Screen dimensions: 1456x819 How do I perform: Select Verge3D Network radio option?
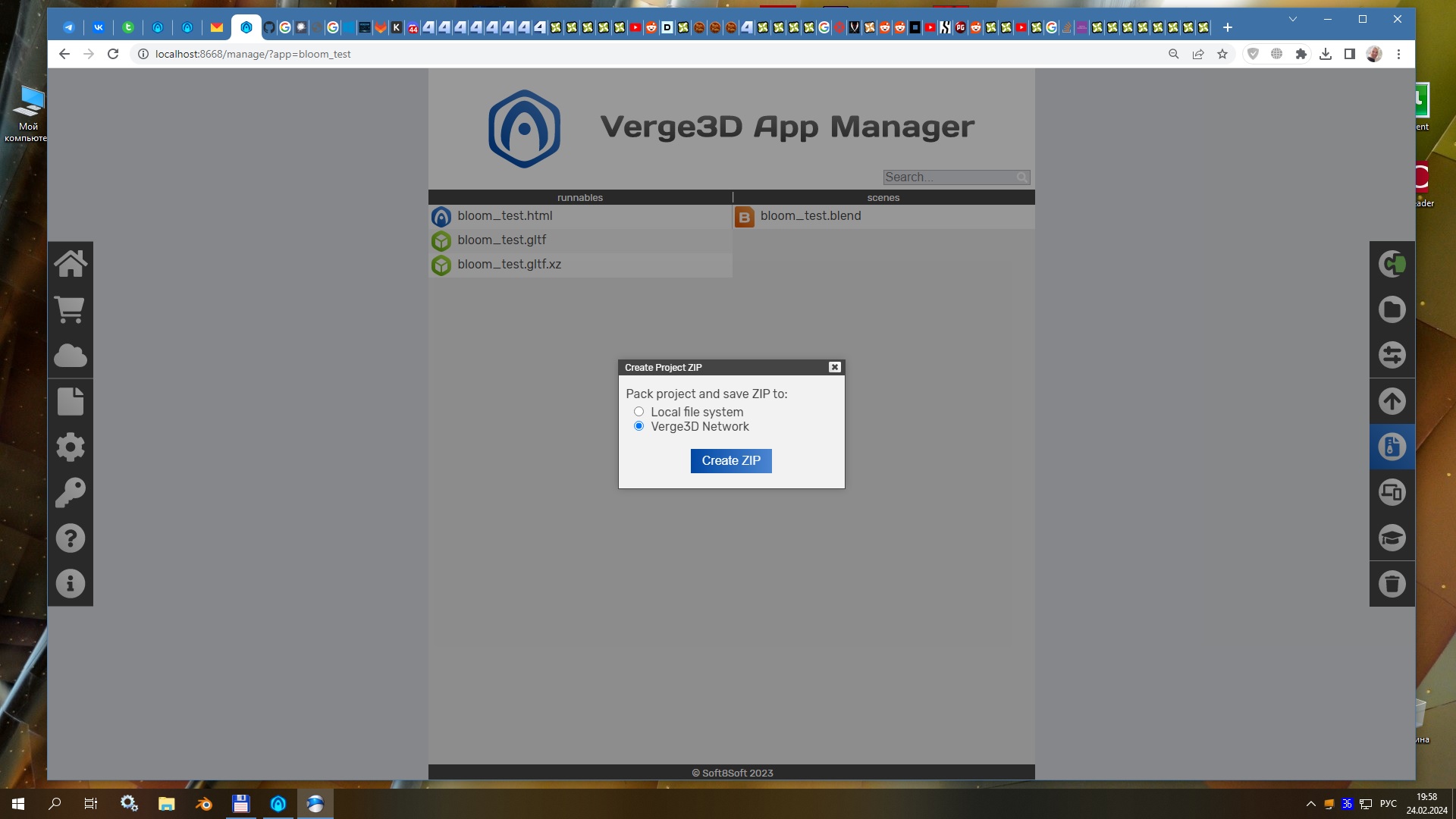639,426
